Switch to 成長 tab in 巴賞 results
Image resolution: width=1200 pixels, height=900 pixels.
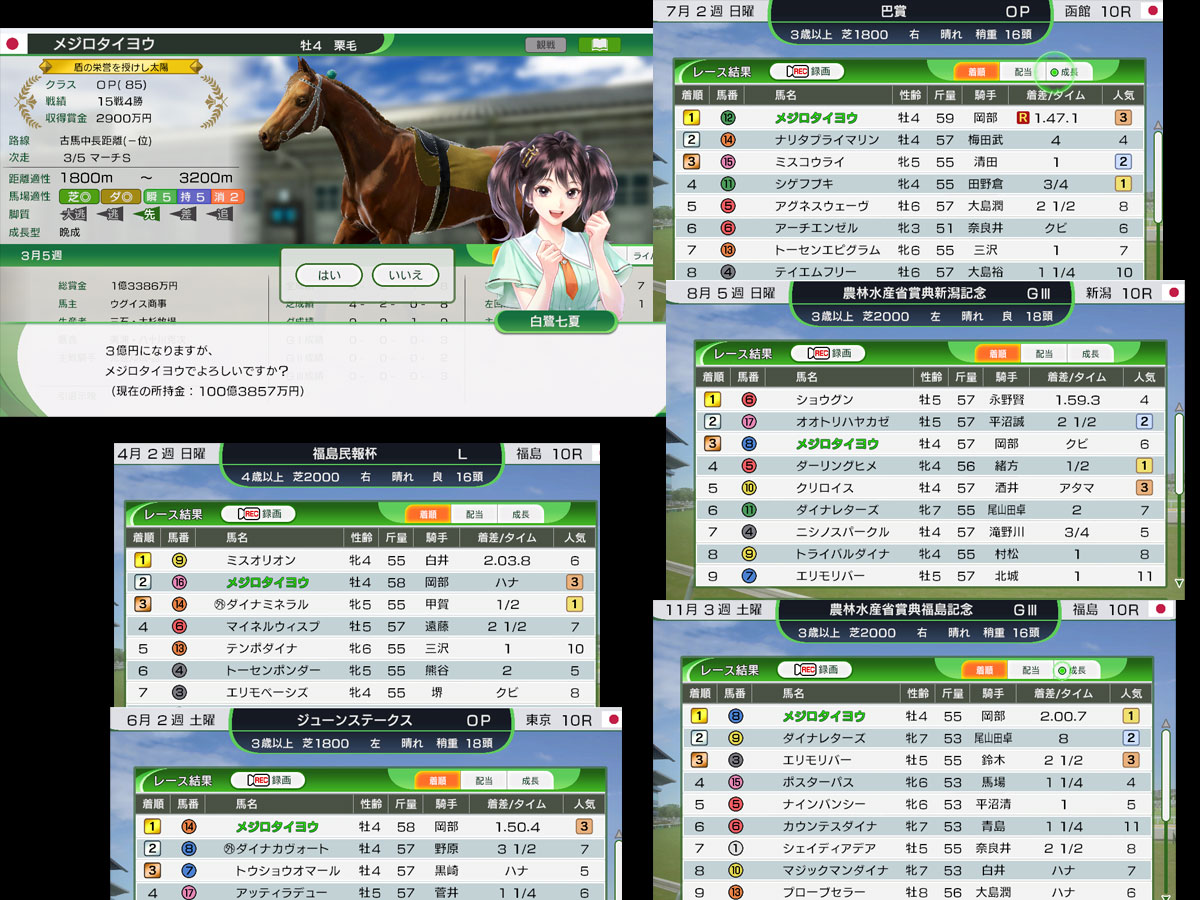(x=1064, y=72)
